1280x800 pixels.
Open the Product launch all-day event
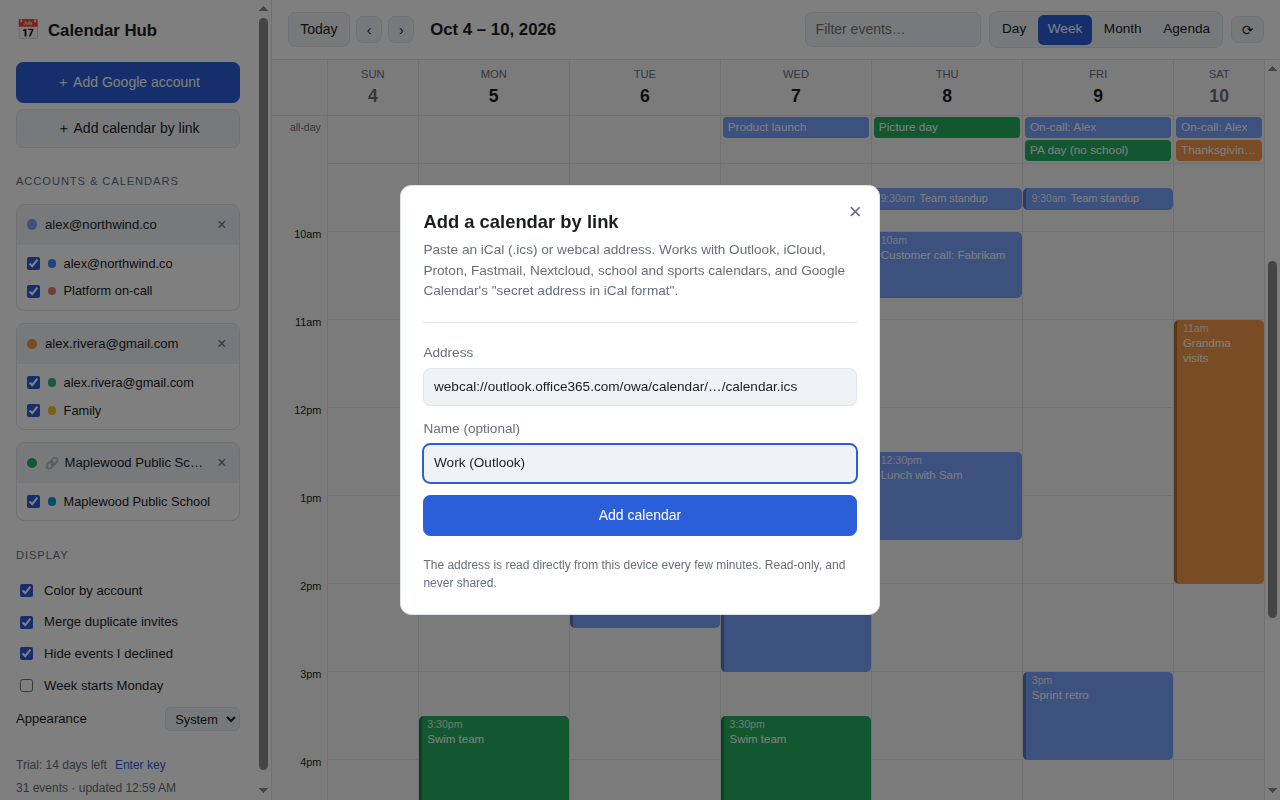pyautogui.click(x=796, y=128)
